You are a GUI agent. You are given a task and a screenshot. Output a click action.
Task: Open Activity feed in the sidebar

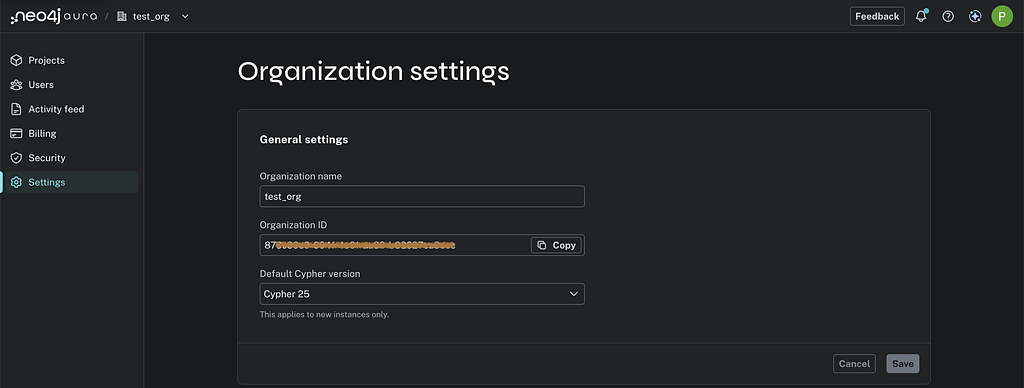[x=70, y=109]
